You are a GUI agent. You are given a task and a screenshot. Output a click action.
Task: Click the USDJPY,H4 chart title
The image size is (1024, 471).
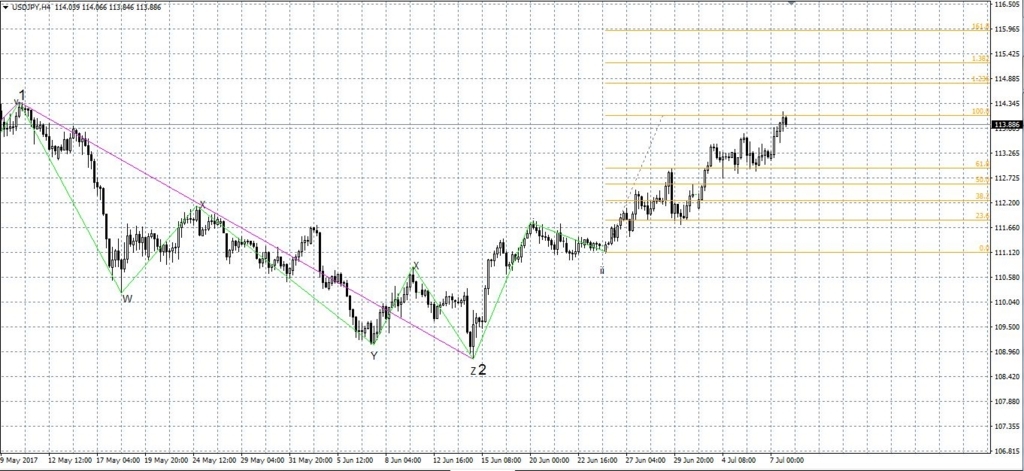pos(31,7)
